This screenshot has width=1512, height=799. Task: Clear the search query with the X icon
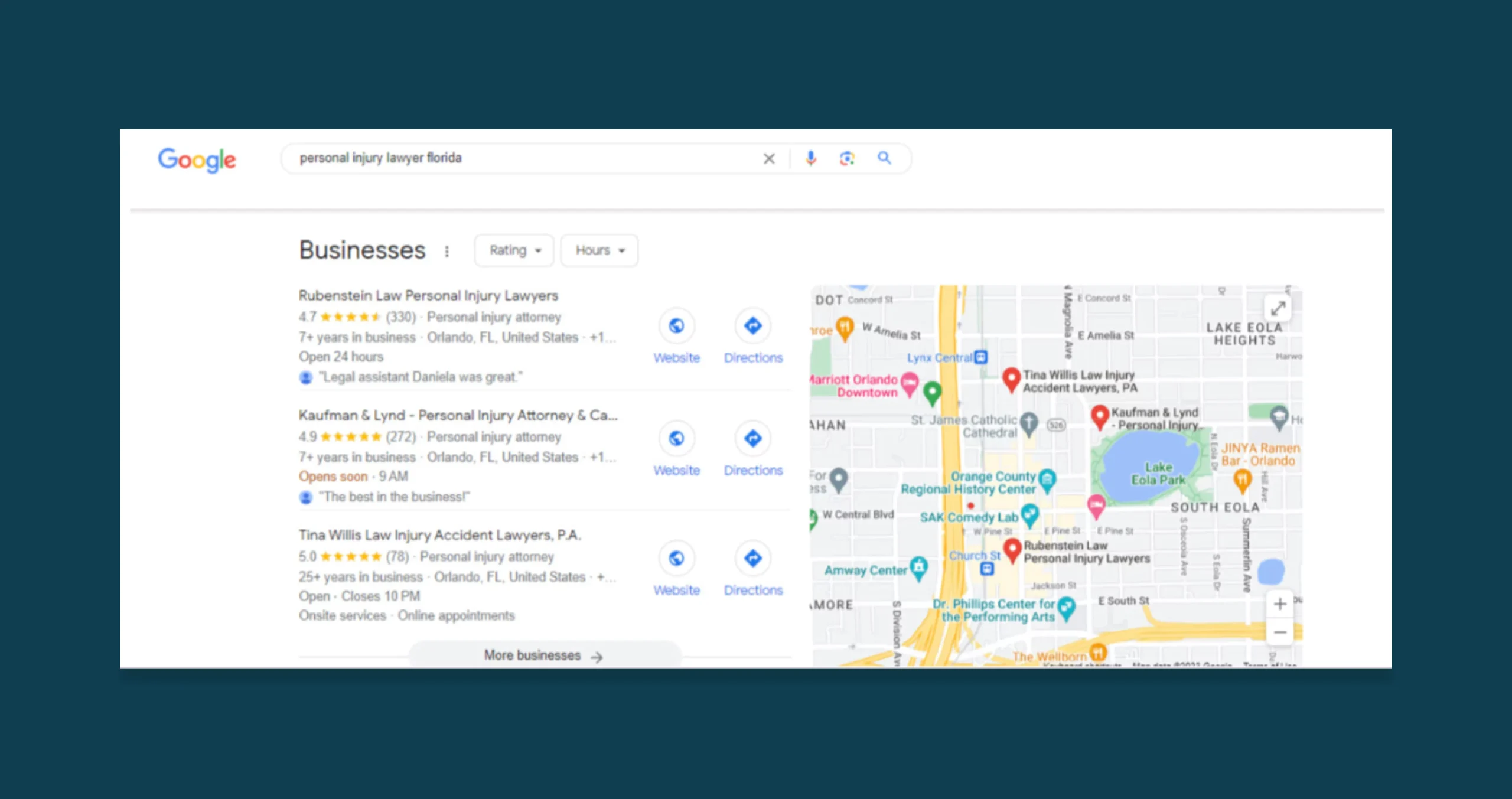click(768, 158)
